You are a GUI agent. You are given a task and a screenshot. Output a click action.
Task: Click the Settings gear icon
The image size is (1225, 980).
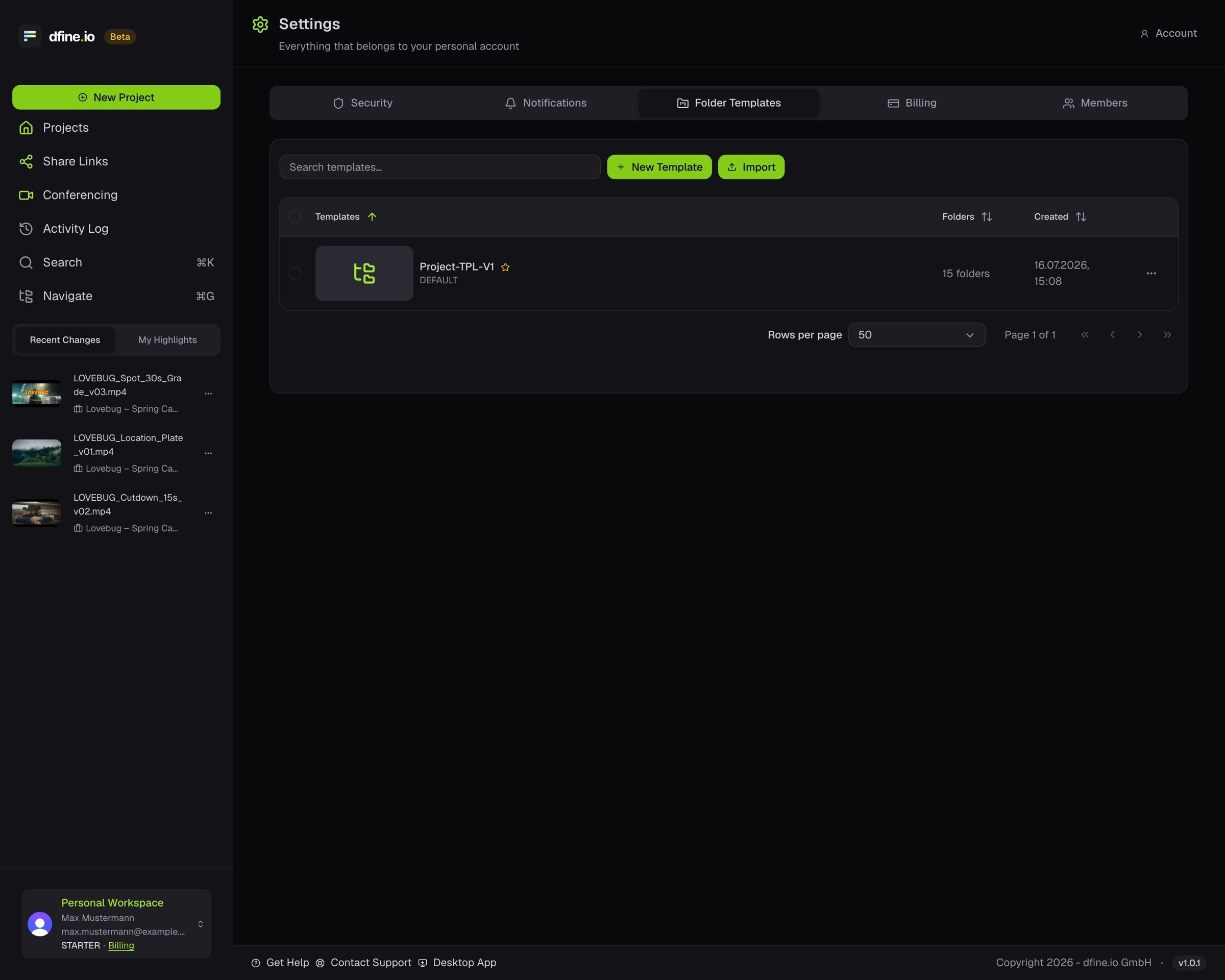(260, 24)
